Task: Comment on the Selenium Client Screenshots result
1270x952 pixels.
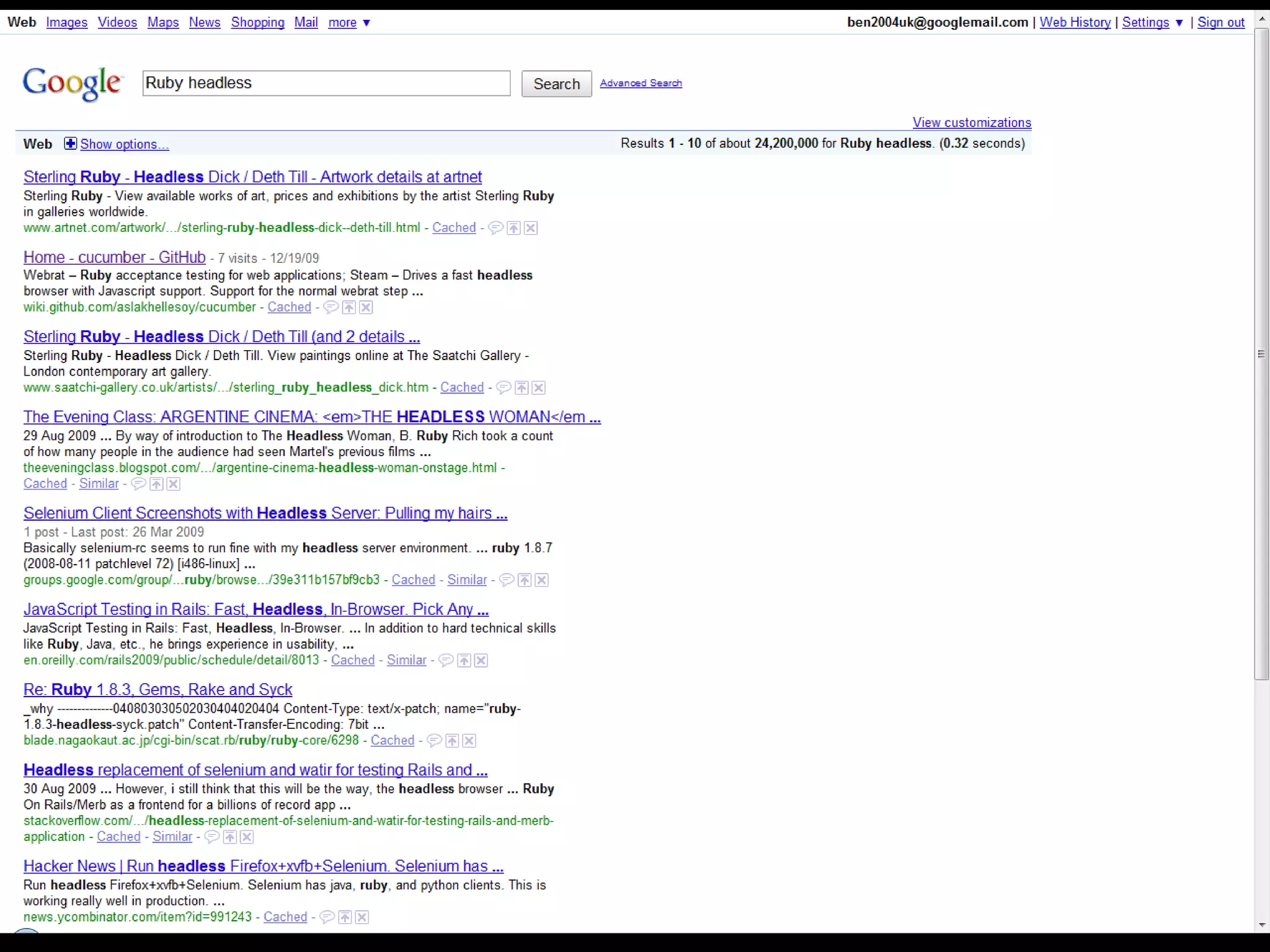Action: pos(507,580)
